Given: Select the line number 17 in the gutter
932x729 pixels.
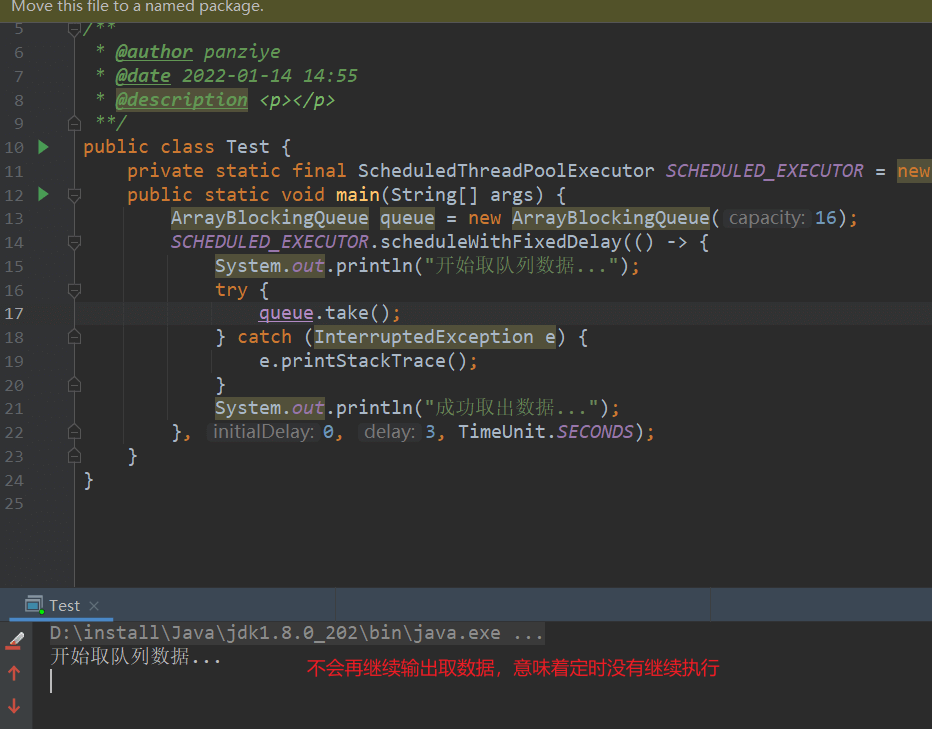Looking at the screenshot, I should (x=14, y=313).
